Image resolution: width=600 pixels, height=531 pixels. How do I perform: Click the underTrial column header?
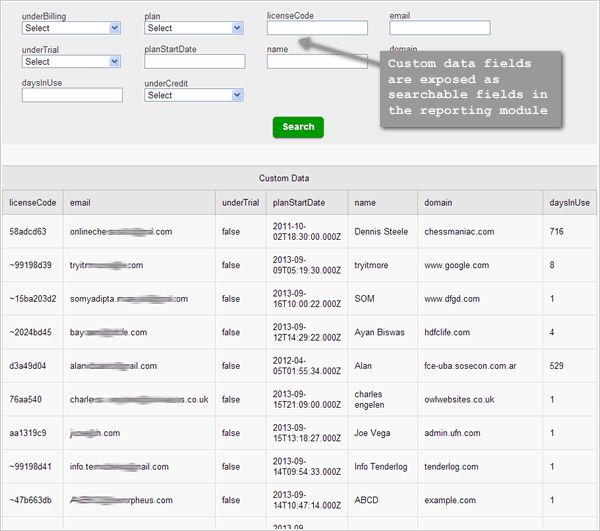pyautogui.click(x=240, y=203)
